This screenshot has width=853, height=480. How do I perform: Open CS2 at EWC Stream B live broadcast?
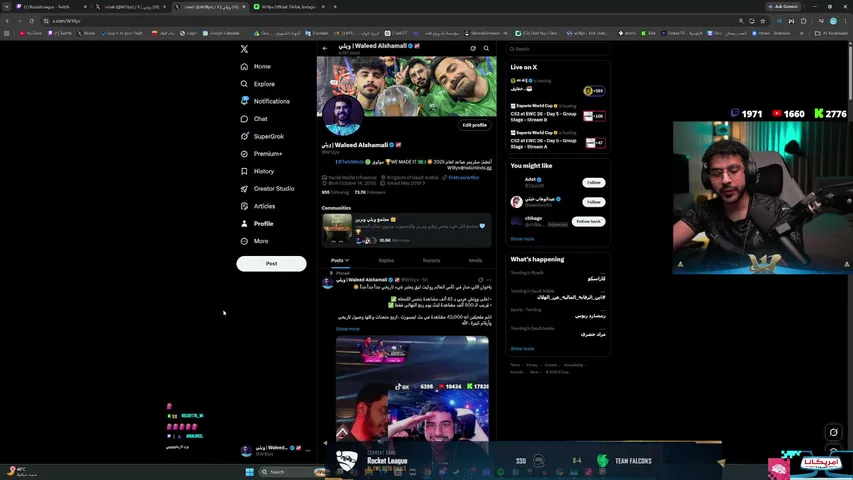[558, 113]
